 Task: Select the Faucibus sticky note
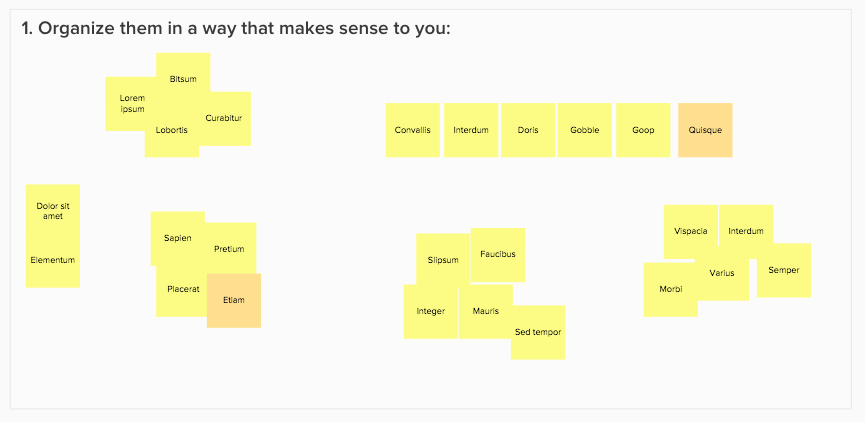coord(498,254)
